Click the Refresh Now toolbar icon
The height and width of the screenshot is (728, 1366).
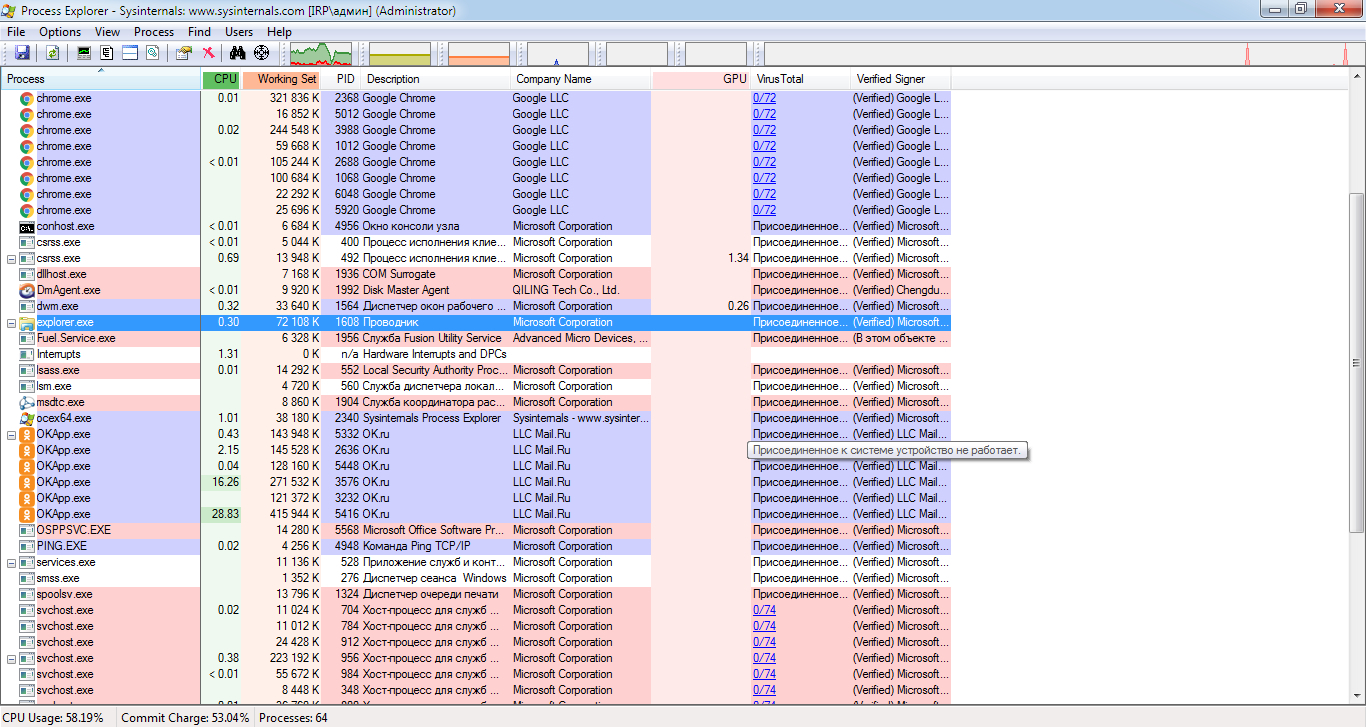click(x=52, y=53)
